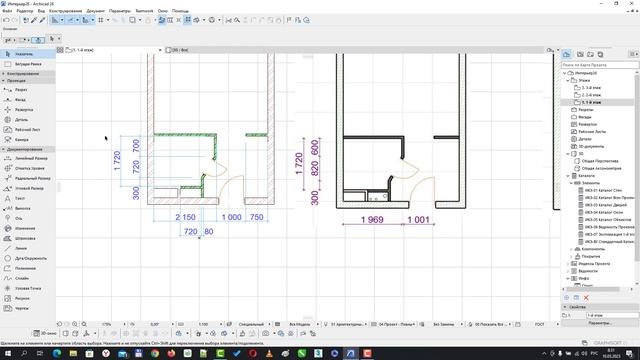The image size is (640, 360).
Task: Open the Редактор menu
Action: [25, 11]
